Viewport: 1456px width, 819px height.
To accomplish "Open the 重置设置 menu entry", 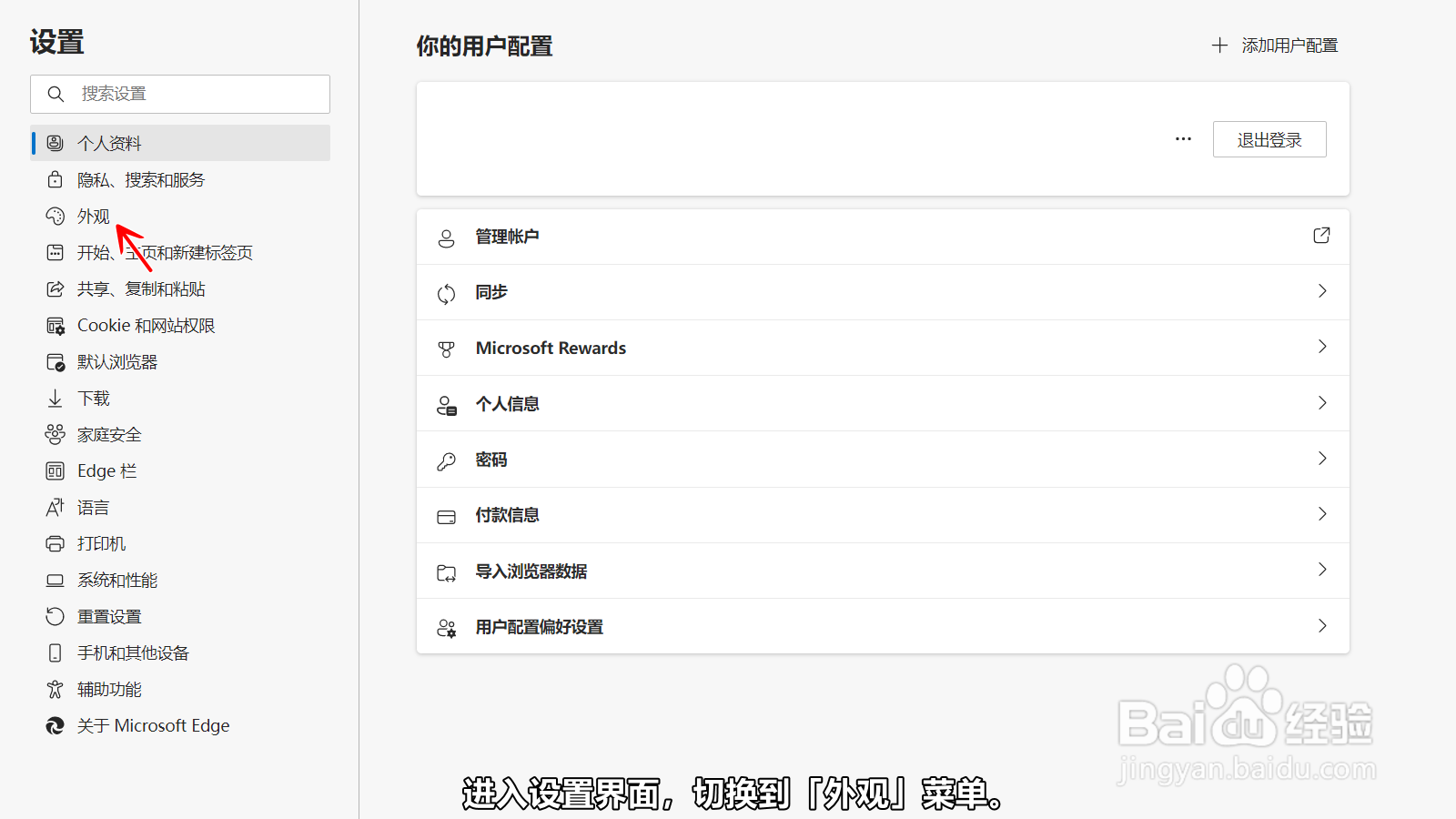I will pos(109,616).
